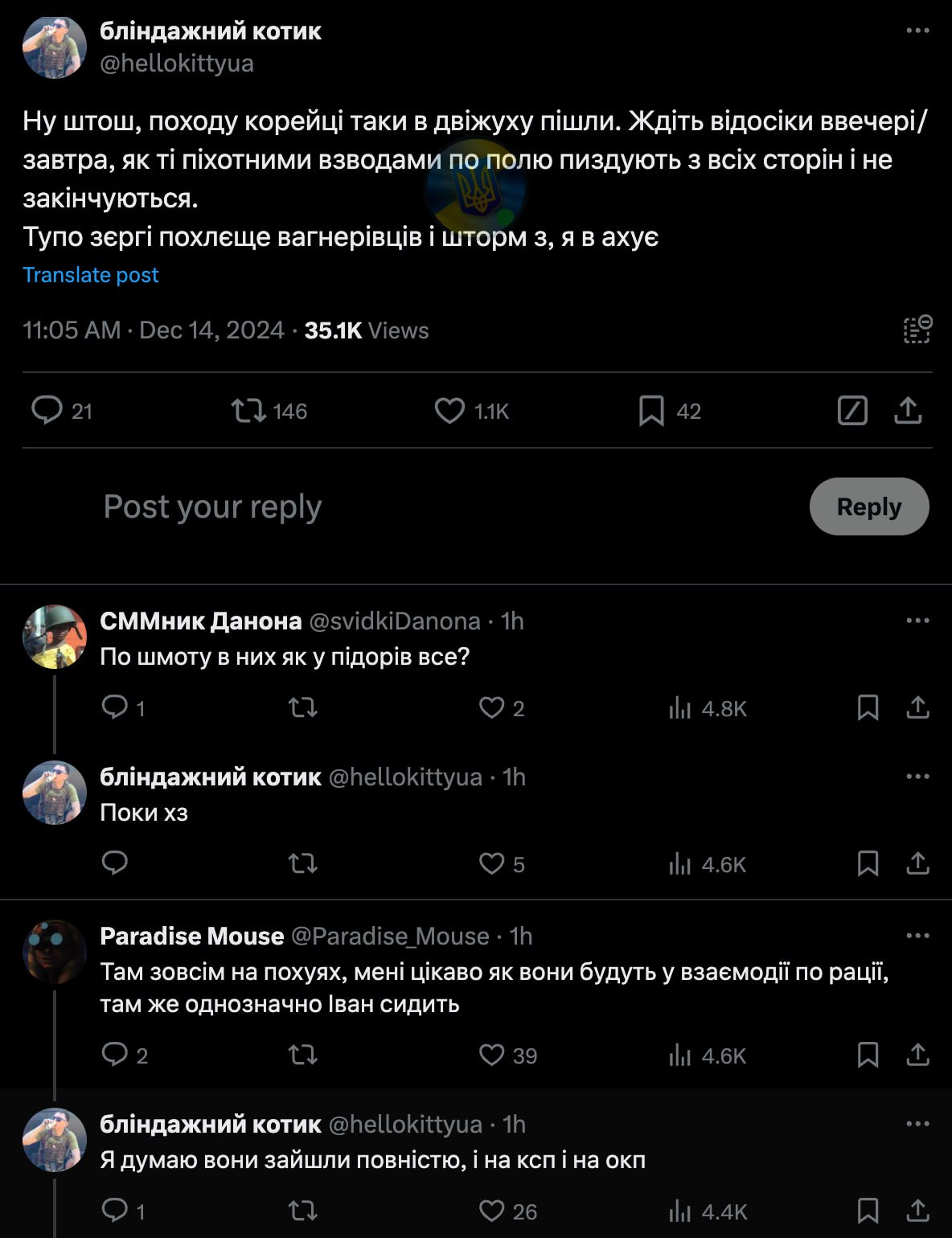The image size is (952, 1238).
Task: Reply to the "Я думаю вони зайшли" comment
Action: pos(115,1211)
